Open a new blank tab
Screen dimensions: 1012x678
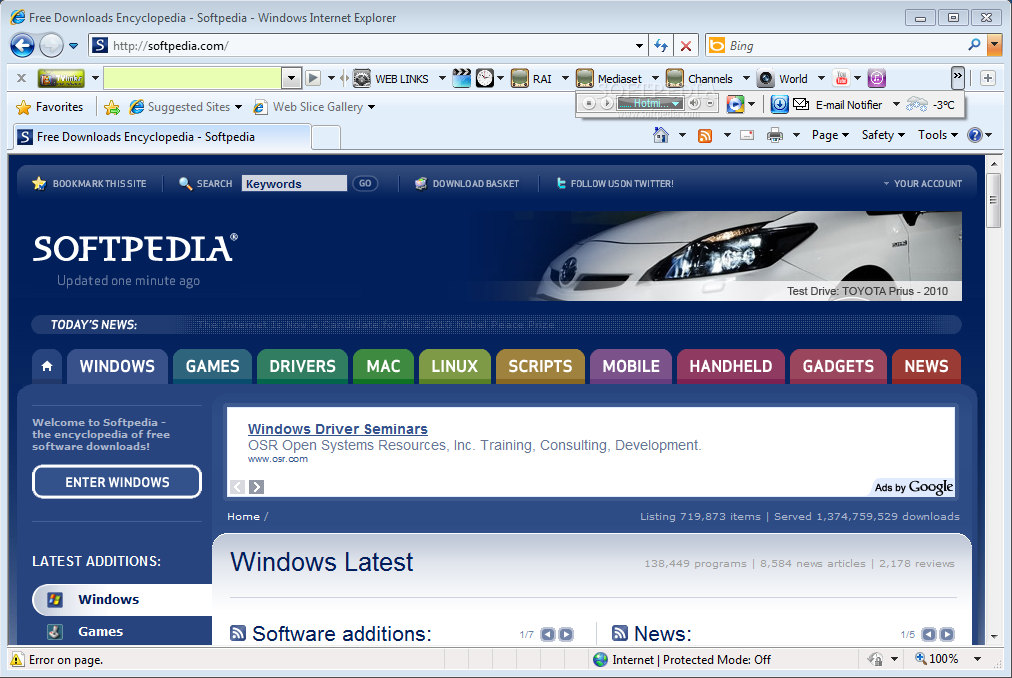[x=326, y=137]
